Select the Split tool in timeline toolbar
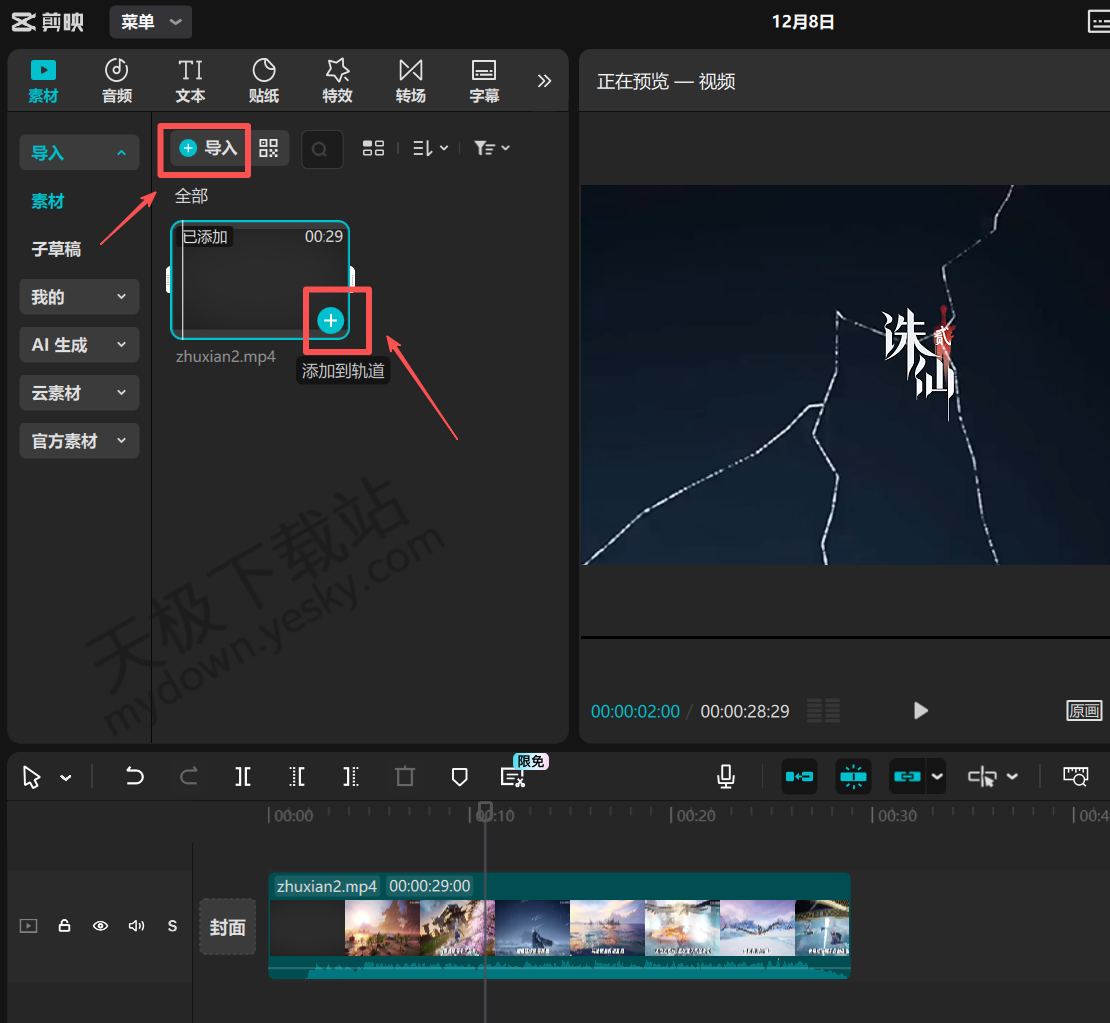Image resolution: width=1110 pixels, height=1023 pixels. (242, 776)
